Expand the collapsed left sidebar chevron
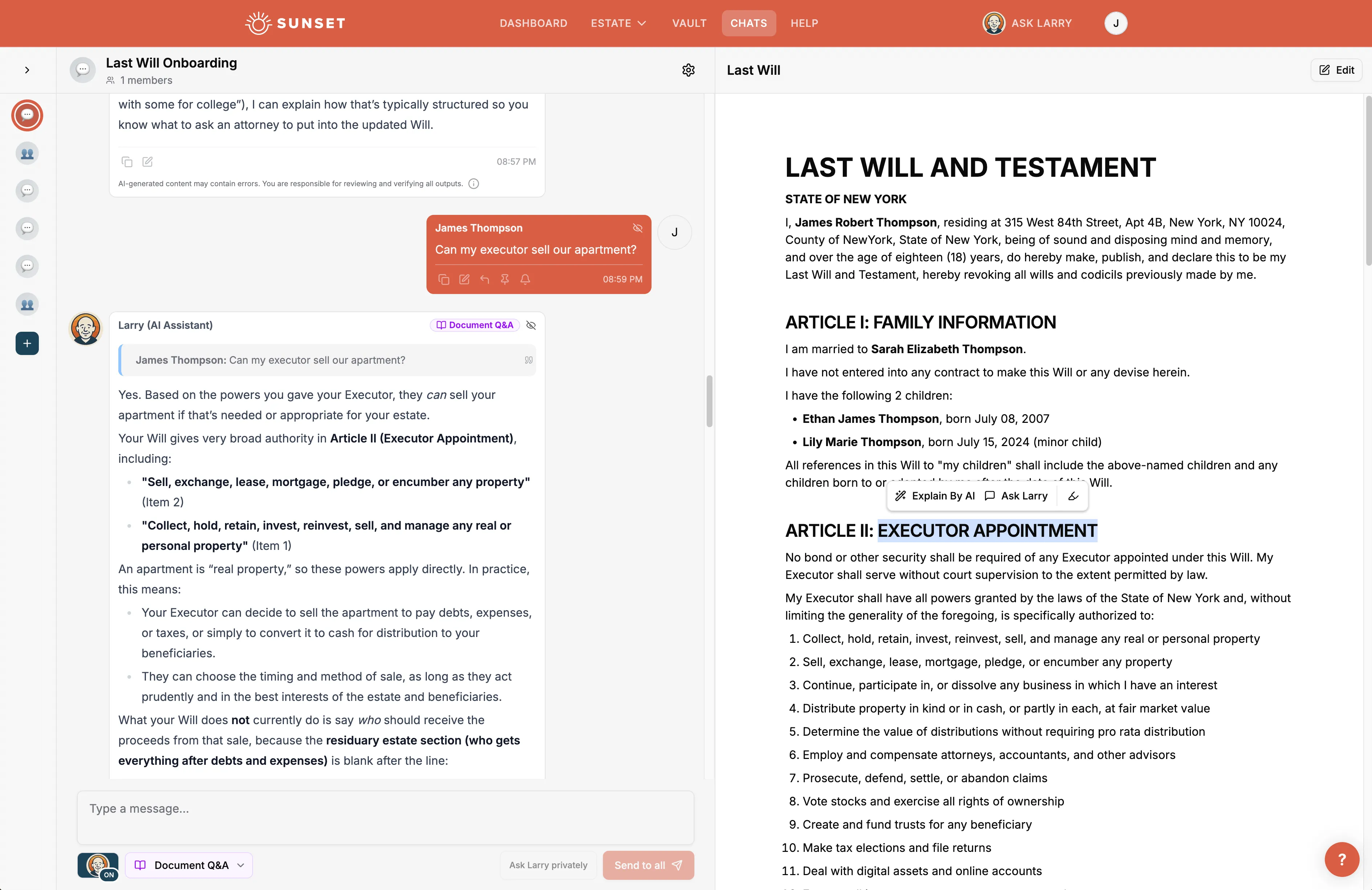 (x=27, y=70)
